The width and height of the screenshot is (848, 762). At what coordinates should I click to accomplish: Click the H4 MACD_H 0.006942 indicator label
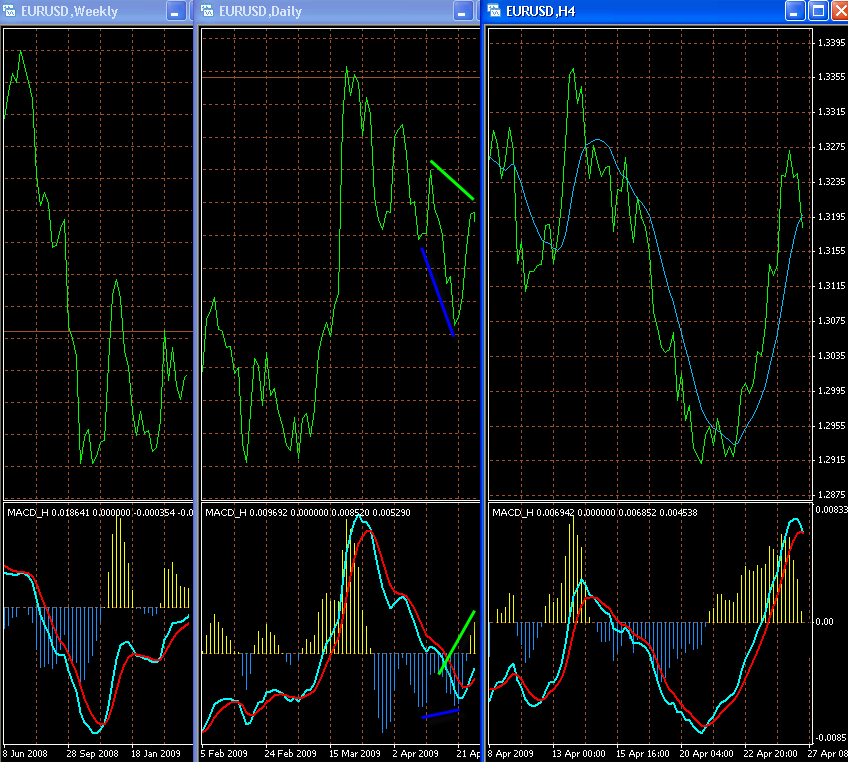[595, 512]
